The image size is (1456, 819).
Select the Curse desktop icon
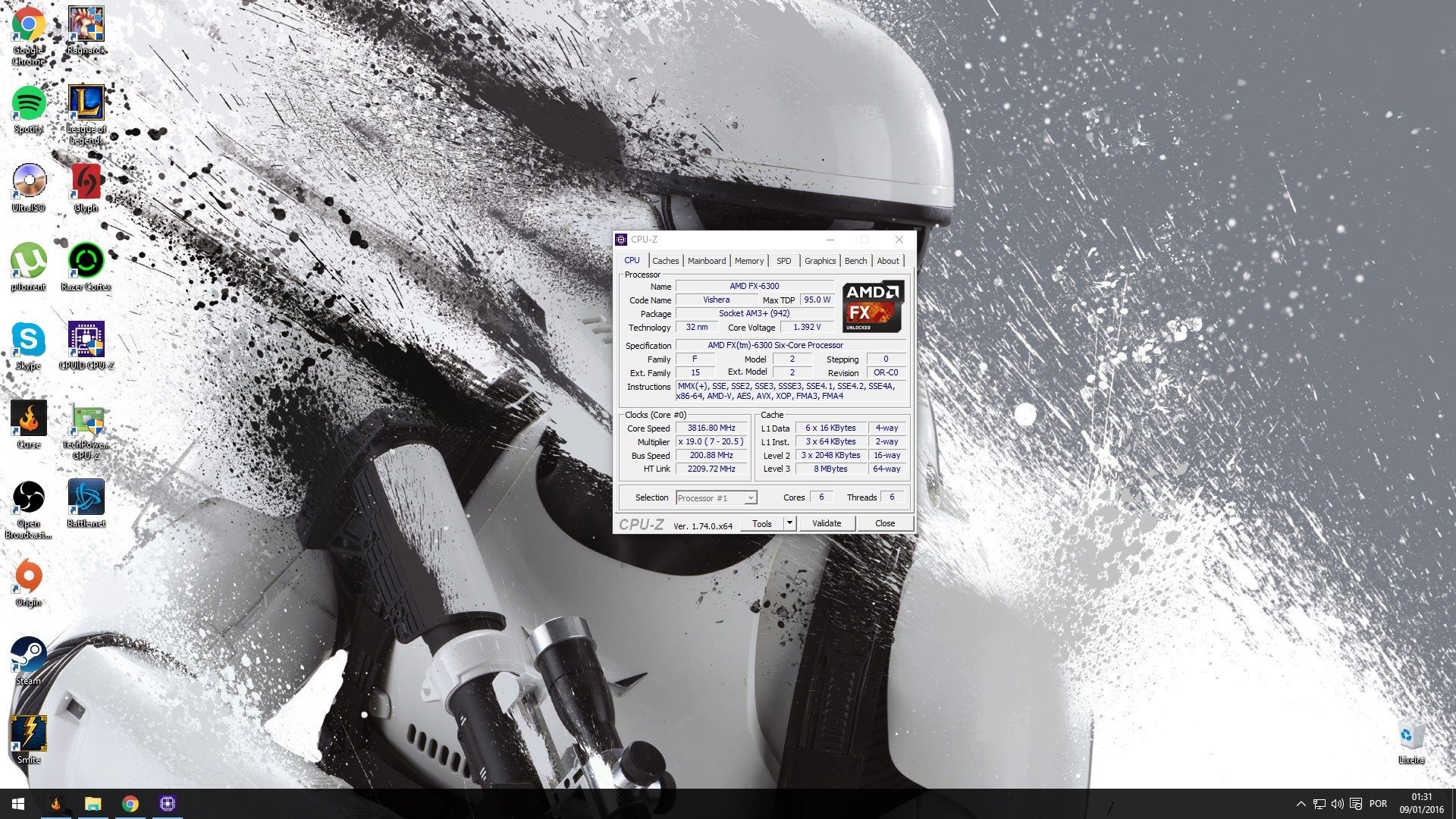29,425
